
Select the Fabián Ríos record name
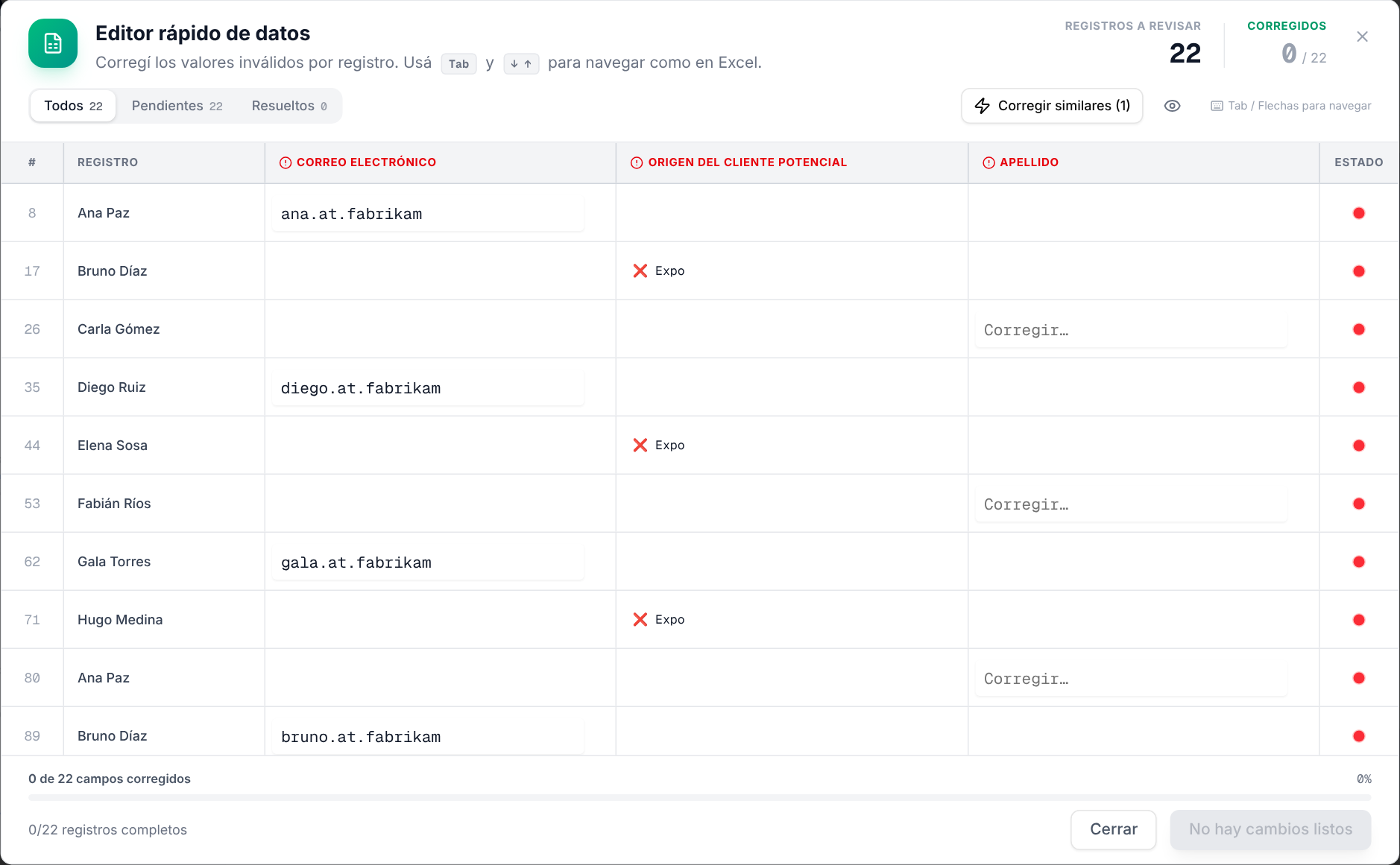pyautogui.click(x=114, y=504)
